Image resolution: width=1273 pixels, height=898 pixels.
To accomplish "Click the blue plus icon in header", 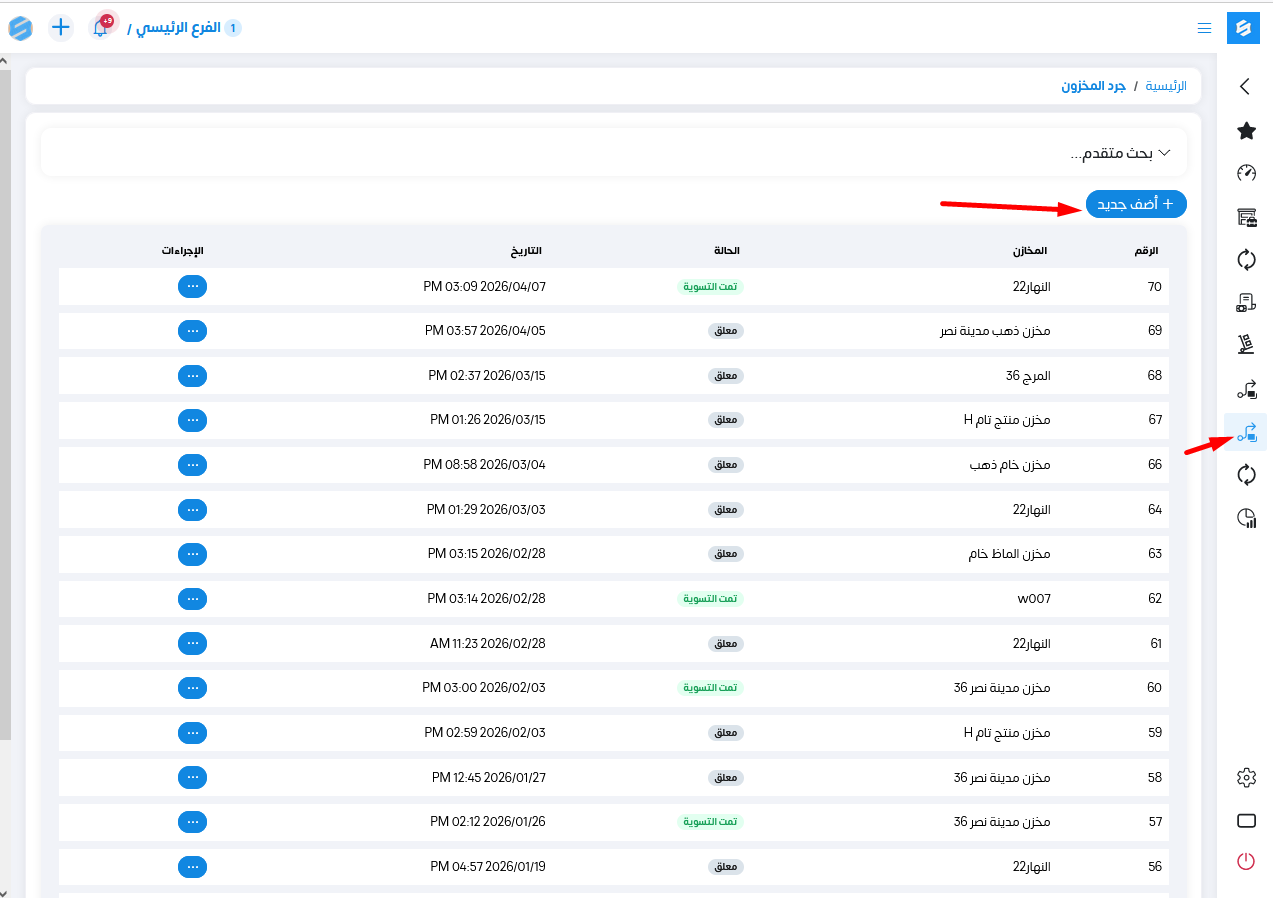I will point(61,27).
